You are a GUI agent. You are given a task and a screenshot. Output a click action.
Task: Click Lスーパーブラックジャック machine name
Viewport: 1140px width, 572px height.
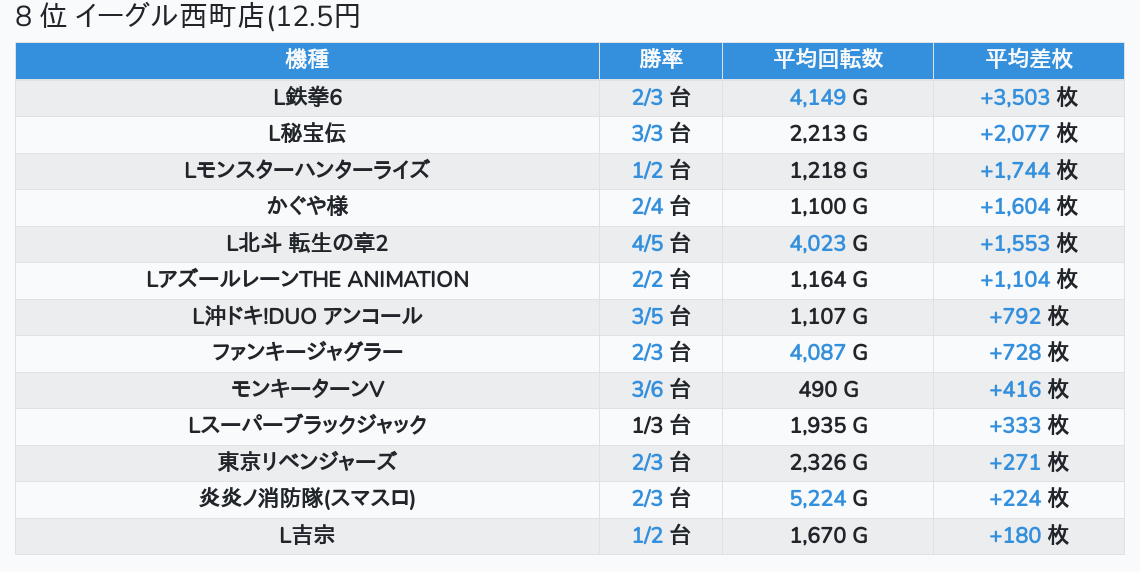coord(307,425)
